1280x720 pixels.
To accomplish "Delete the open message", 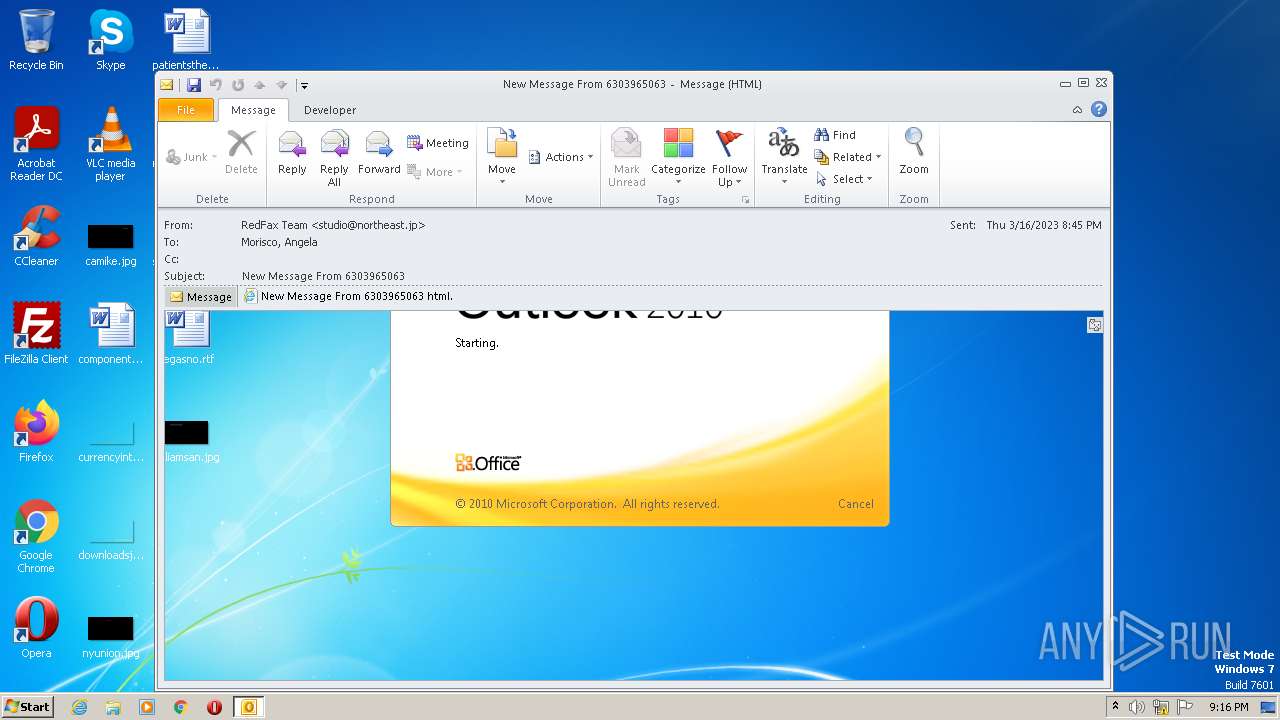I will tap(241, 154).
